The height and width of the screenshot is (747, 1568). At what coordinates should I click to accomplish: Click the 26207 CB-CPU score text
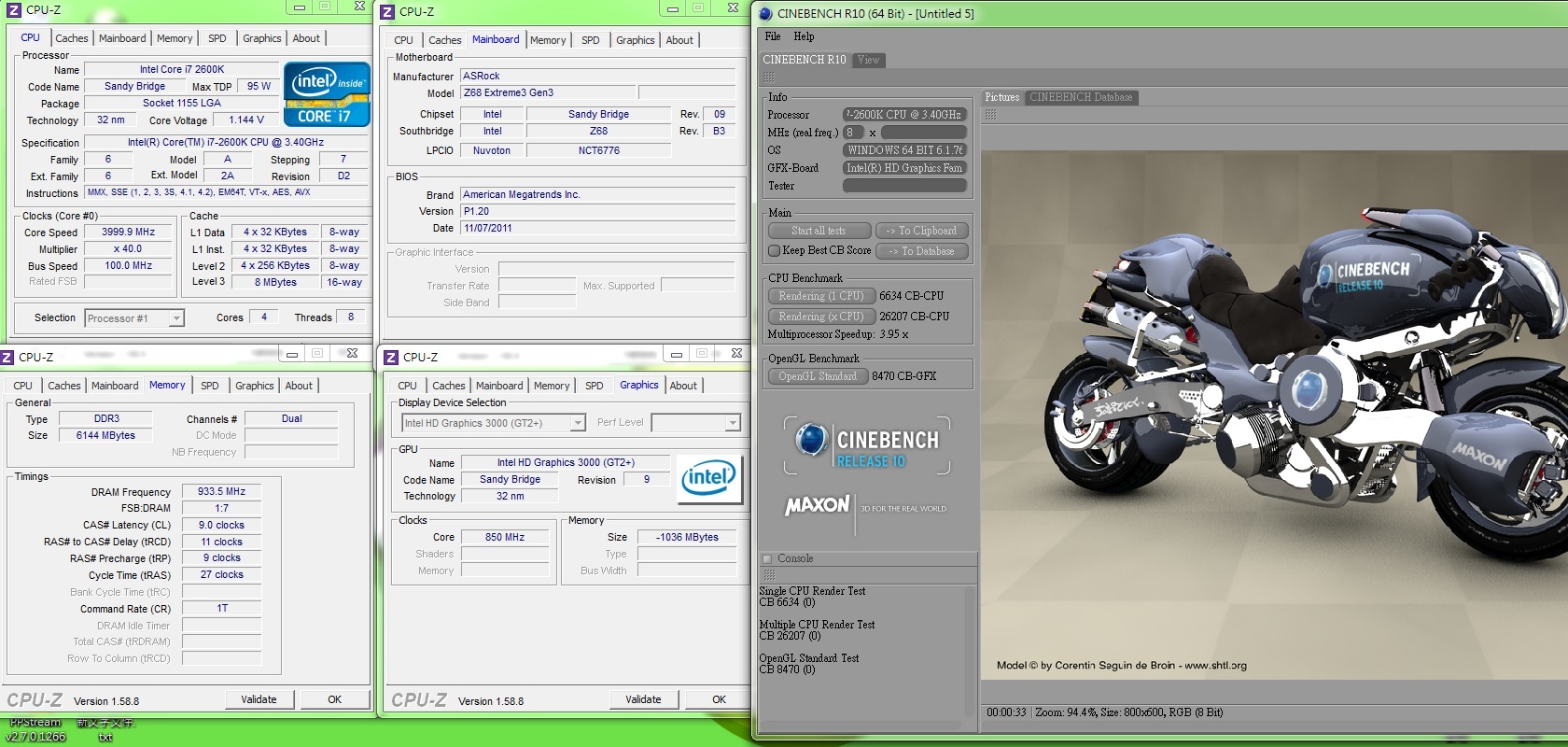914,317
